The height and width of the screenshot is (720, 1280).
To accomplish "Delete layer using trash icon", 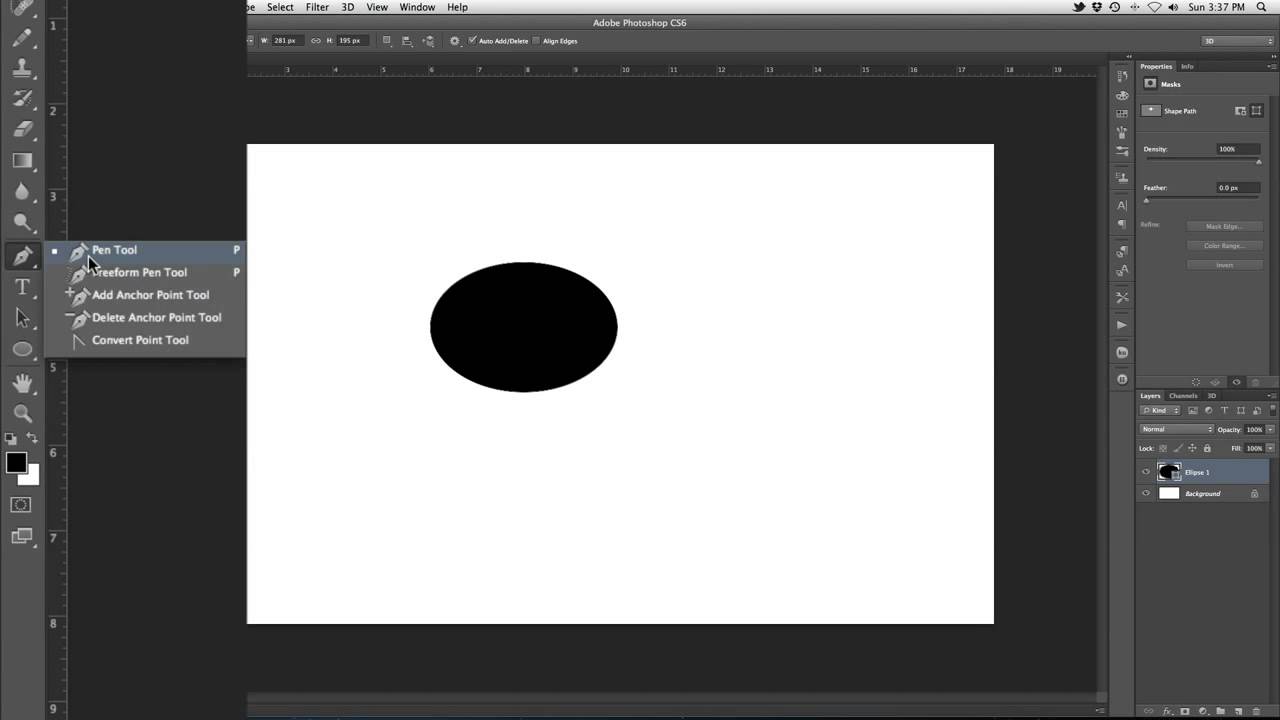I will pos(1256,711).
